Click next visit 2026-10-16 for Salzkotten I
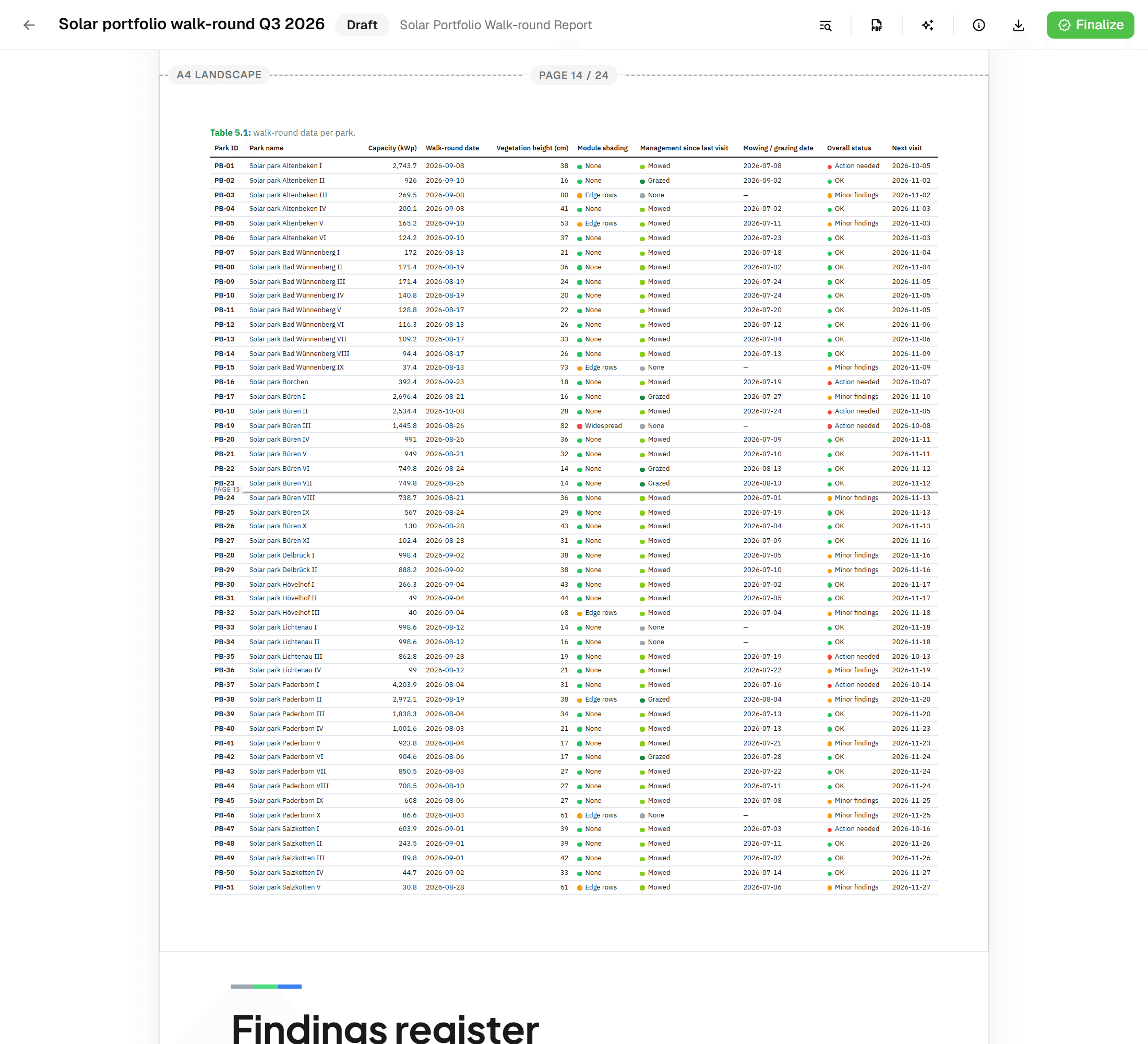Image resolution: width=1148 pixels, height=1044 pixels. tap(911, 829)
